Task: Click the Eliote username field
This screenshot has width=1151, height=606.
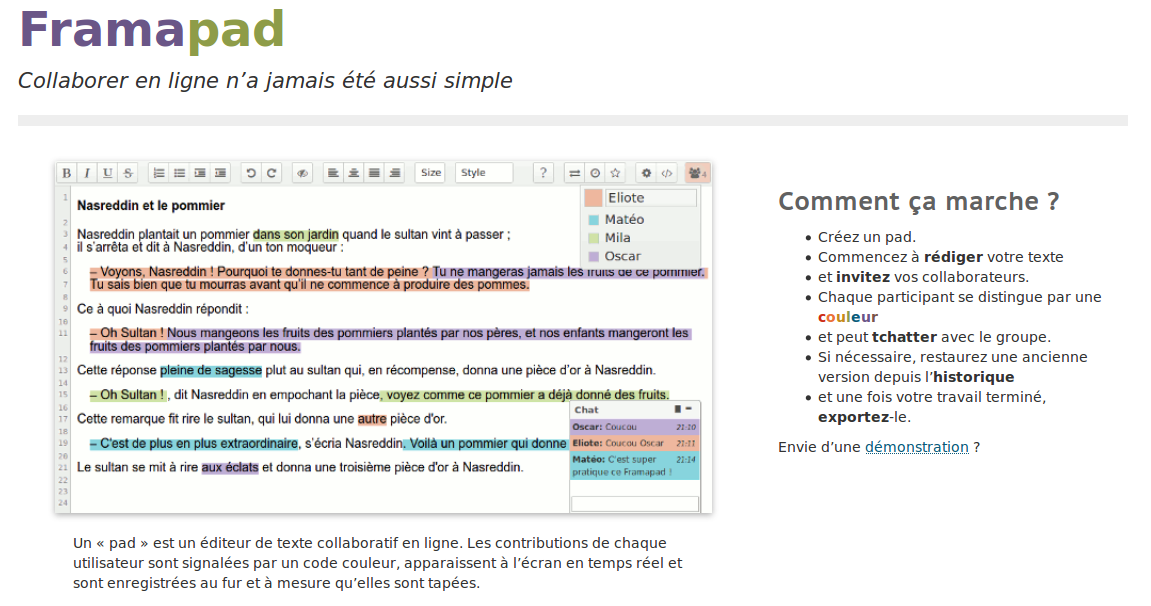Action: (650, 198)
